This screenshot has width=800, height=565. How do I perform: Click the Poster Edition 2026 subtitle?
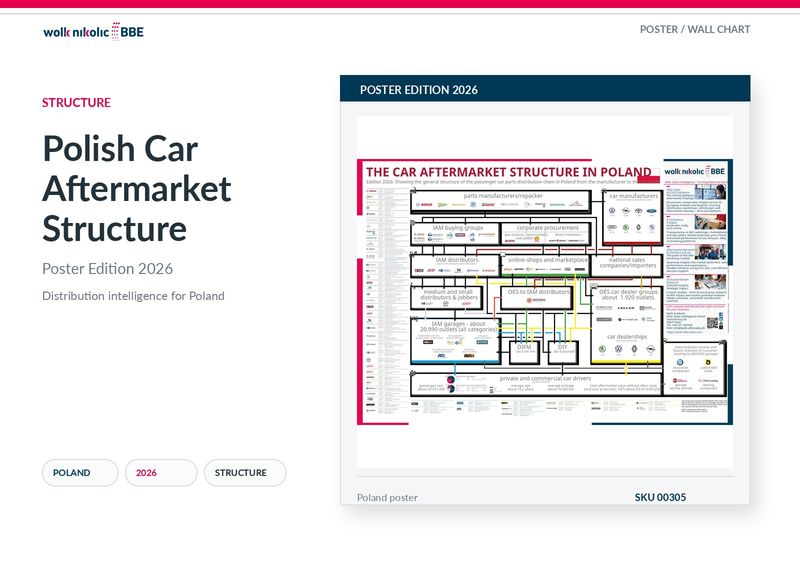click(x=107, y=268)
